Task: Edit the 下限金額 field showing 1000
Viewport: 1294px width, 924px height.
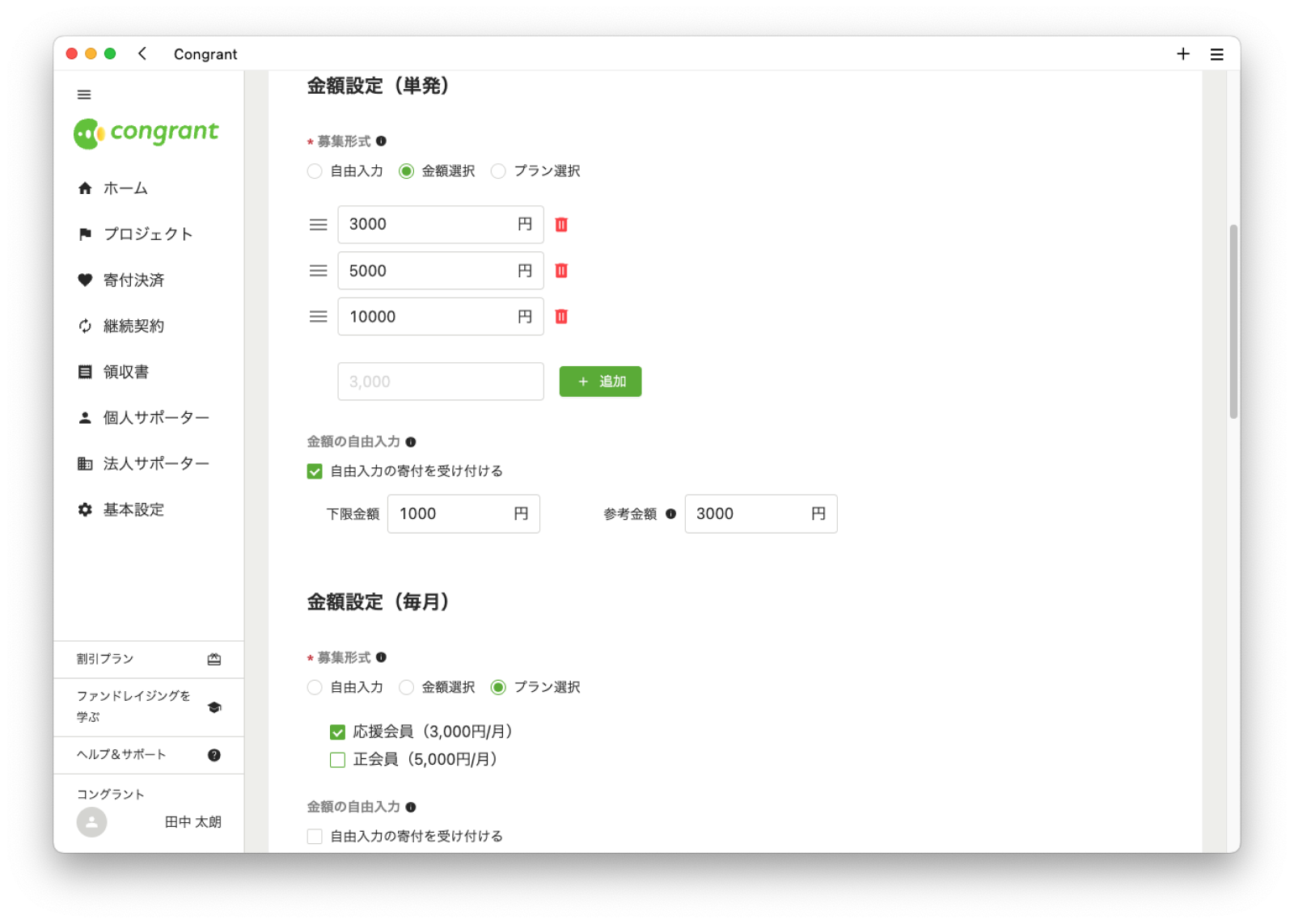Action: click(463, 514)
